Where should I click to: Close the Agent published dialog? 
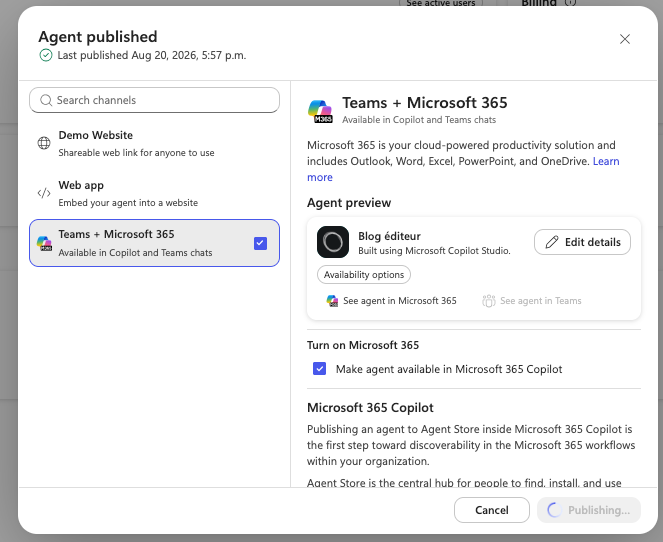(625, 39)
